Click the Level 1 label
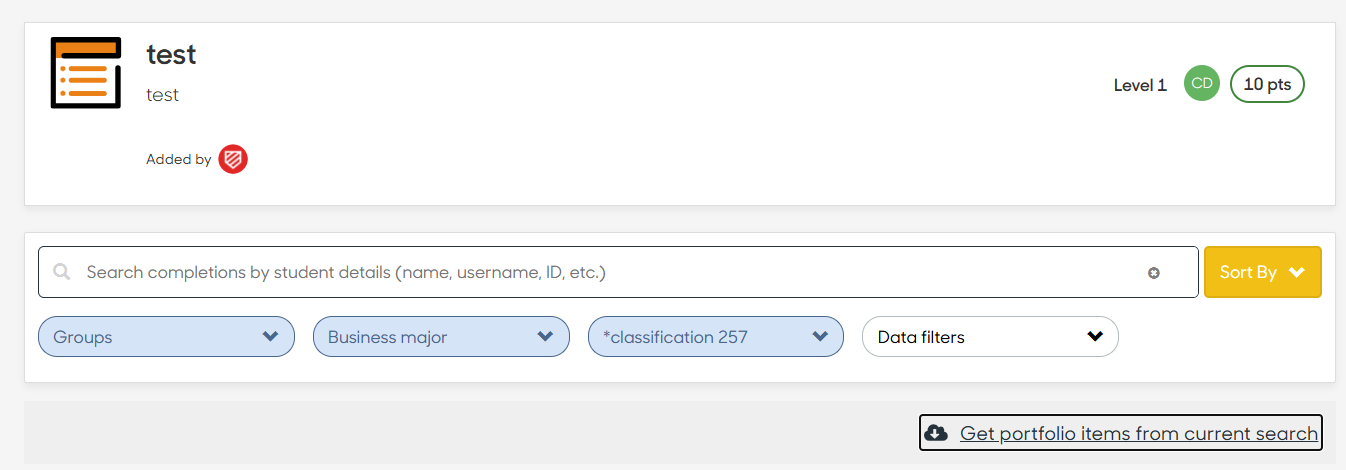Image resolution: width=1346 pixels, height=470 pixels. (1140, 86)
